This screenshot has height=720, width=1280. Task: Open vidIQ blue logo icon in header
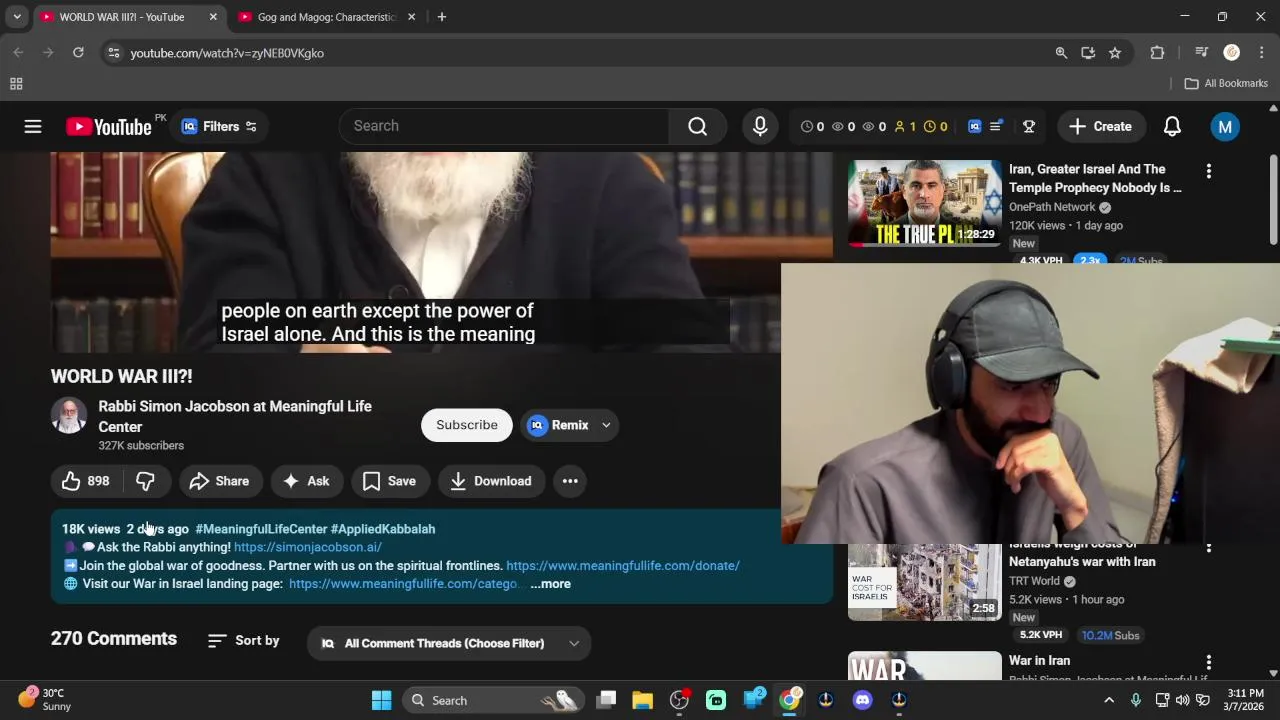(x=974, y=127)
